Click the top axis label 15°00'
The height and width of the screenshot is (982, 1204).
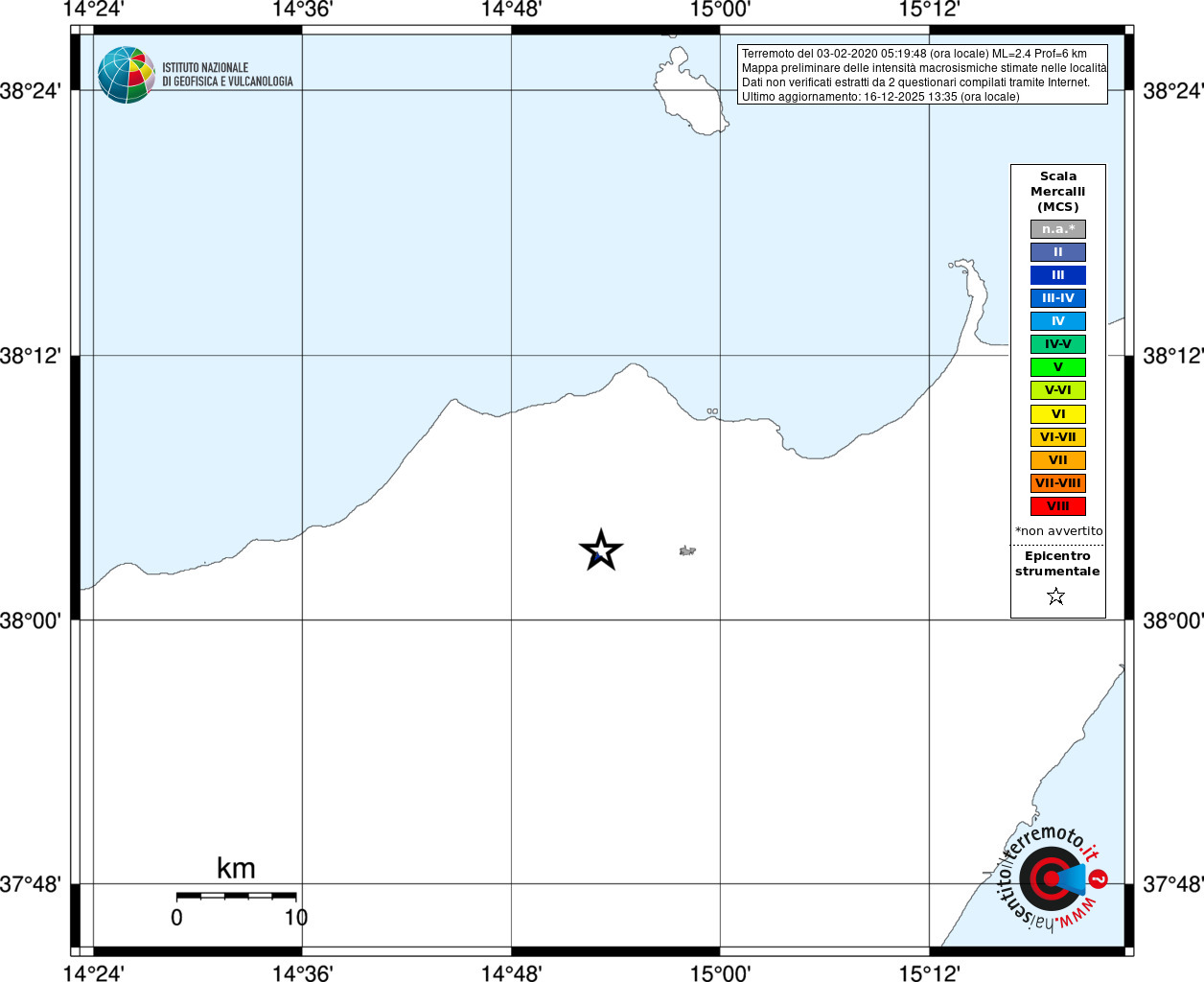point(720,10)
